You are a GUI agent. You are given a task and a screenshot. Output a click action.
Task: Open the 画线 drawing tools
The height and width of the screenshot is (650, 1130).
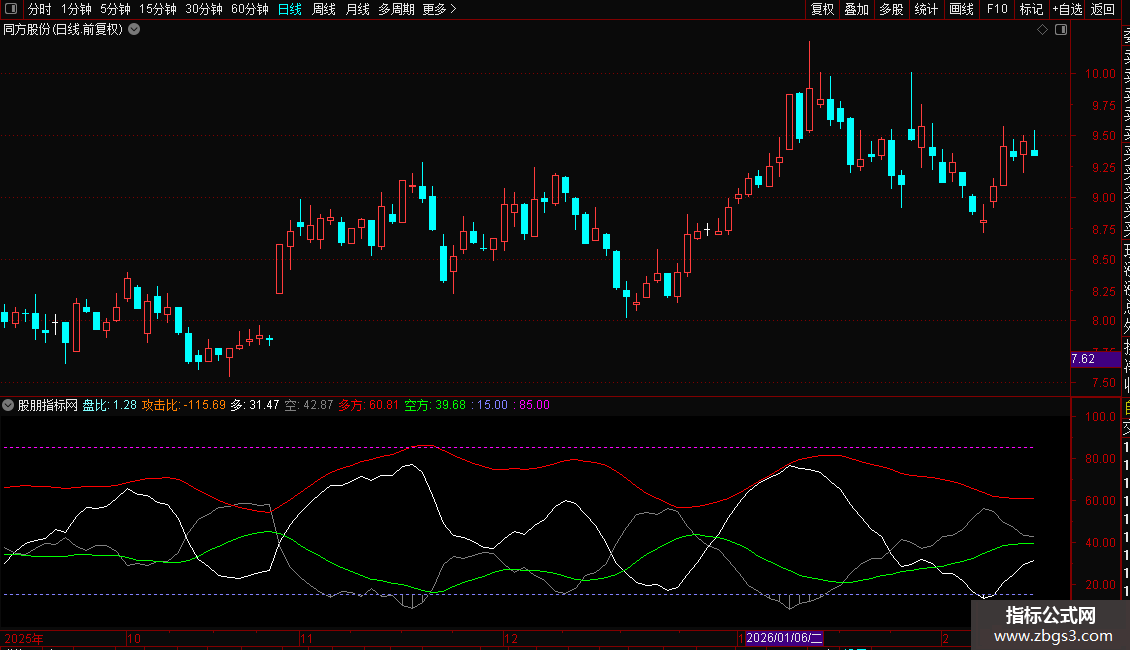pos(961,9)
